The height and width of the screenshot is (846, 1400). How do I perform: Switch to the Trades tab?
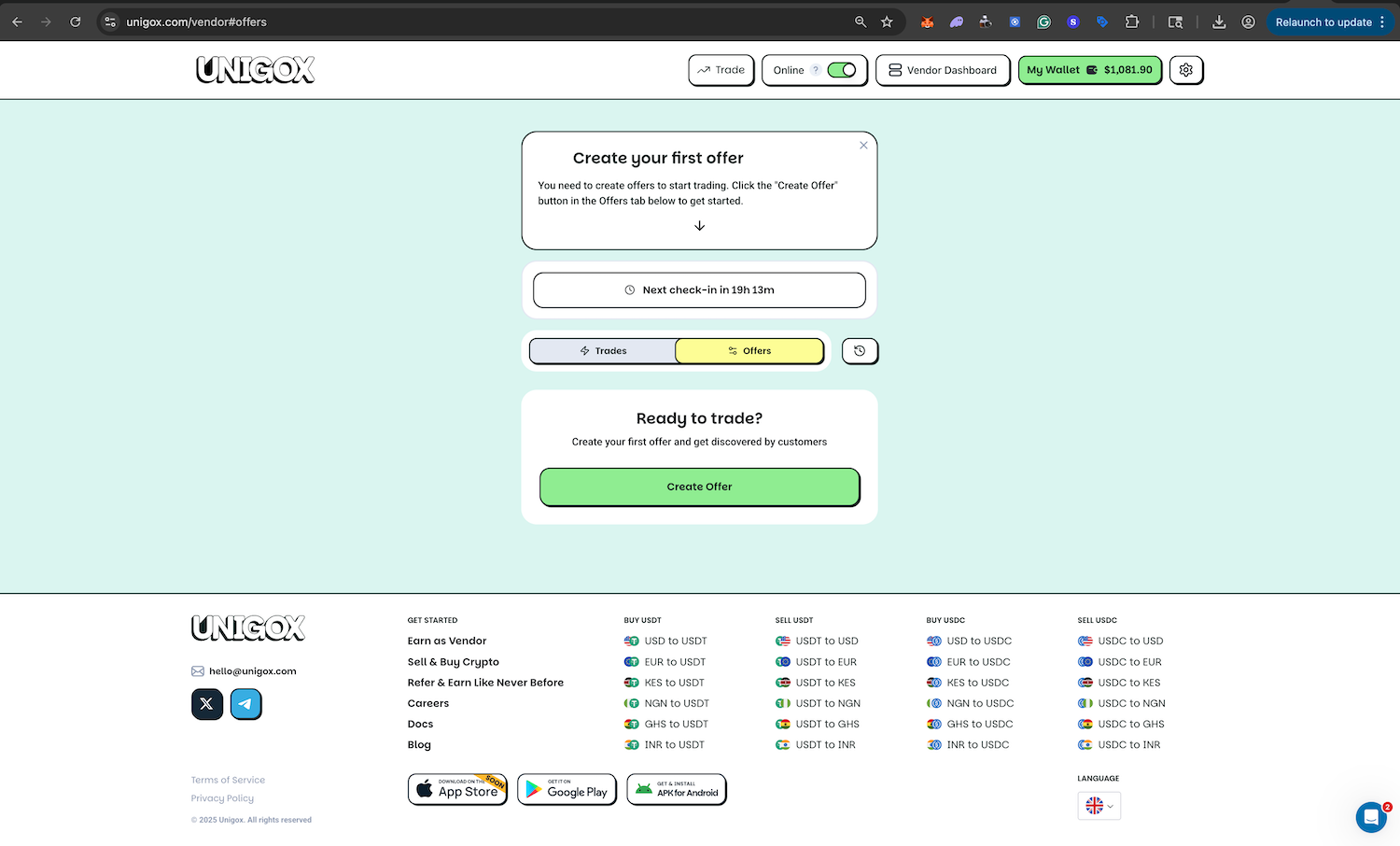pyautogui.click(x=604, y=350)
